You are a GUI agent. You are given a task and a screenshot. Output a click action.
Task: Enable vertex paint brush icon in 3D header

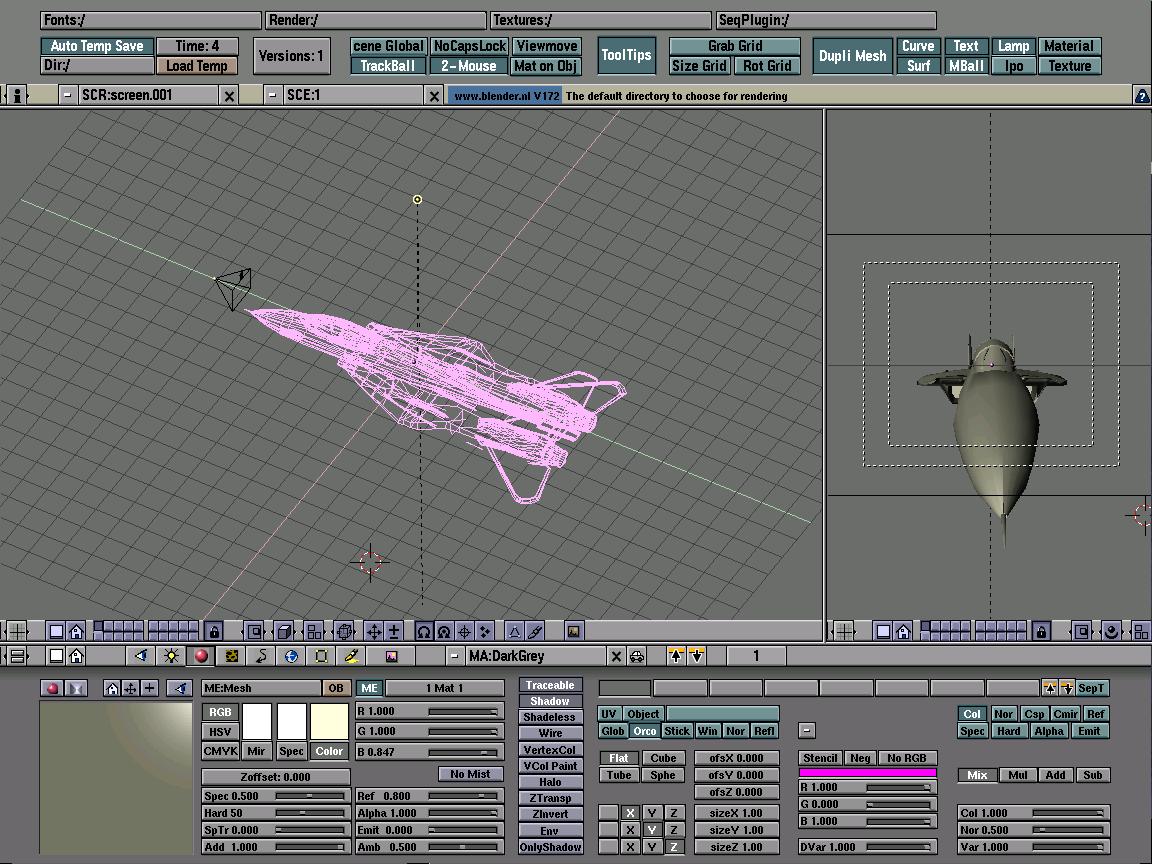click(x=534, y=630)
